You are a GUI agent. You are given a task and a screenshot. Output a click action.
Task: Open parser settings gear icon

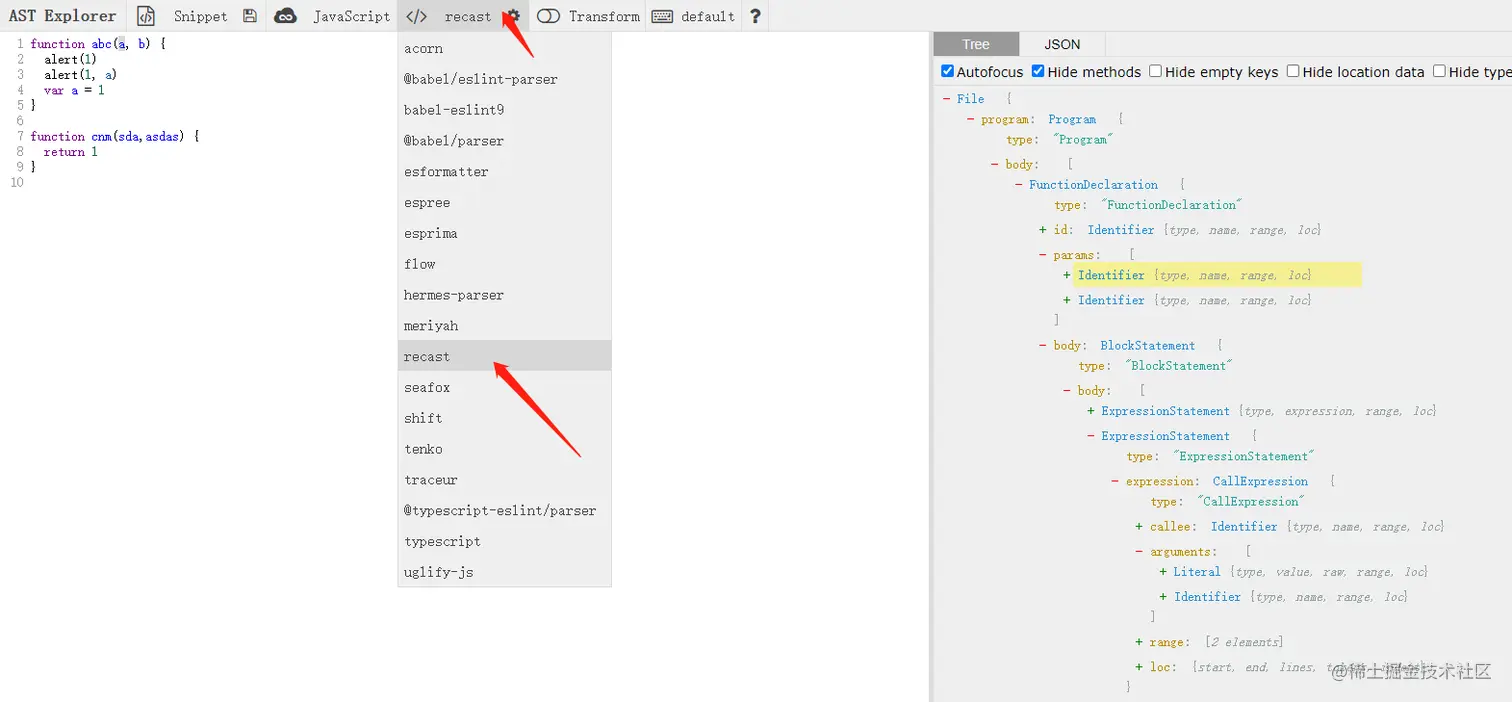point(513,16)
